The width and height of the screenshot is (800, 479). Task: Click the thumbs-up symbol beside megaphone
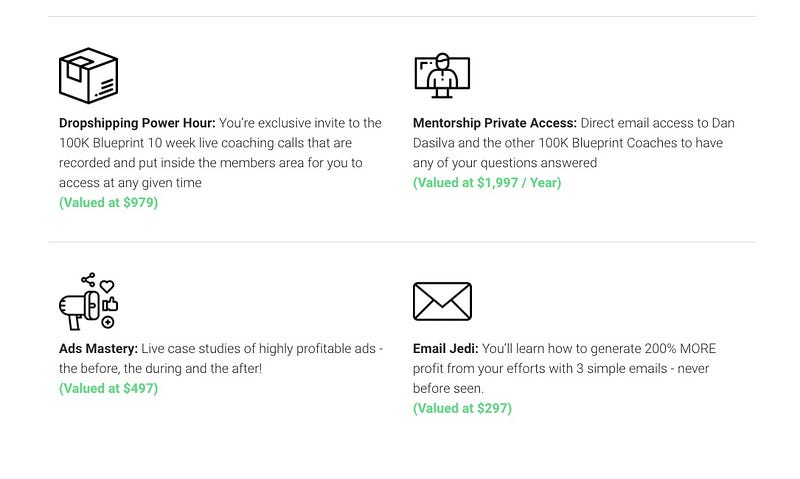(109, 304)
